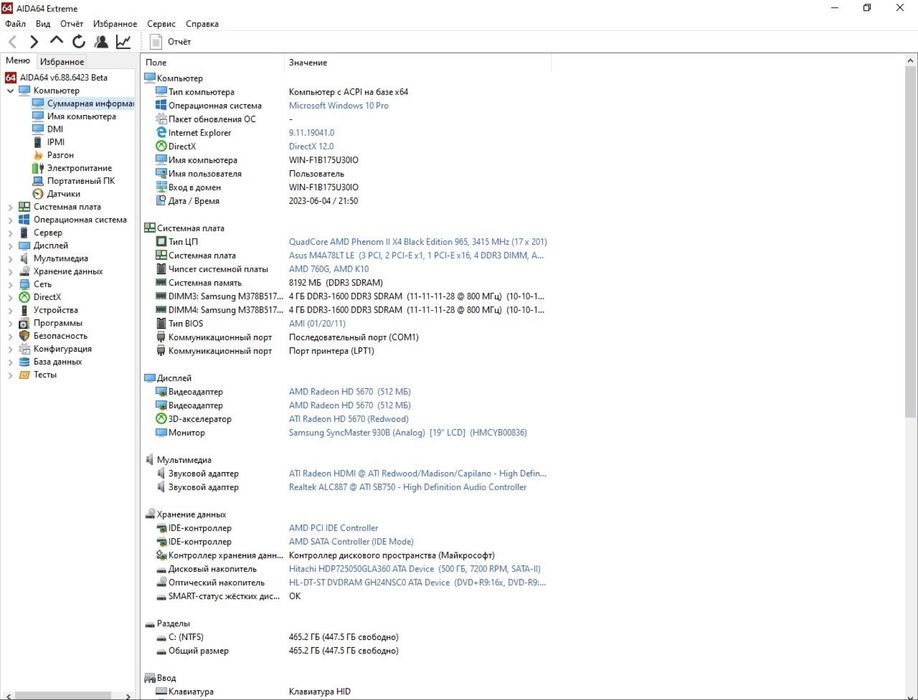
Task: Open the DirectX 12.0 link
Action: tap(311, 146)
